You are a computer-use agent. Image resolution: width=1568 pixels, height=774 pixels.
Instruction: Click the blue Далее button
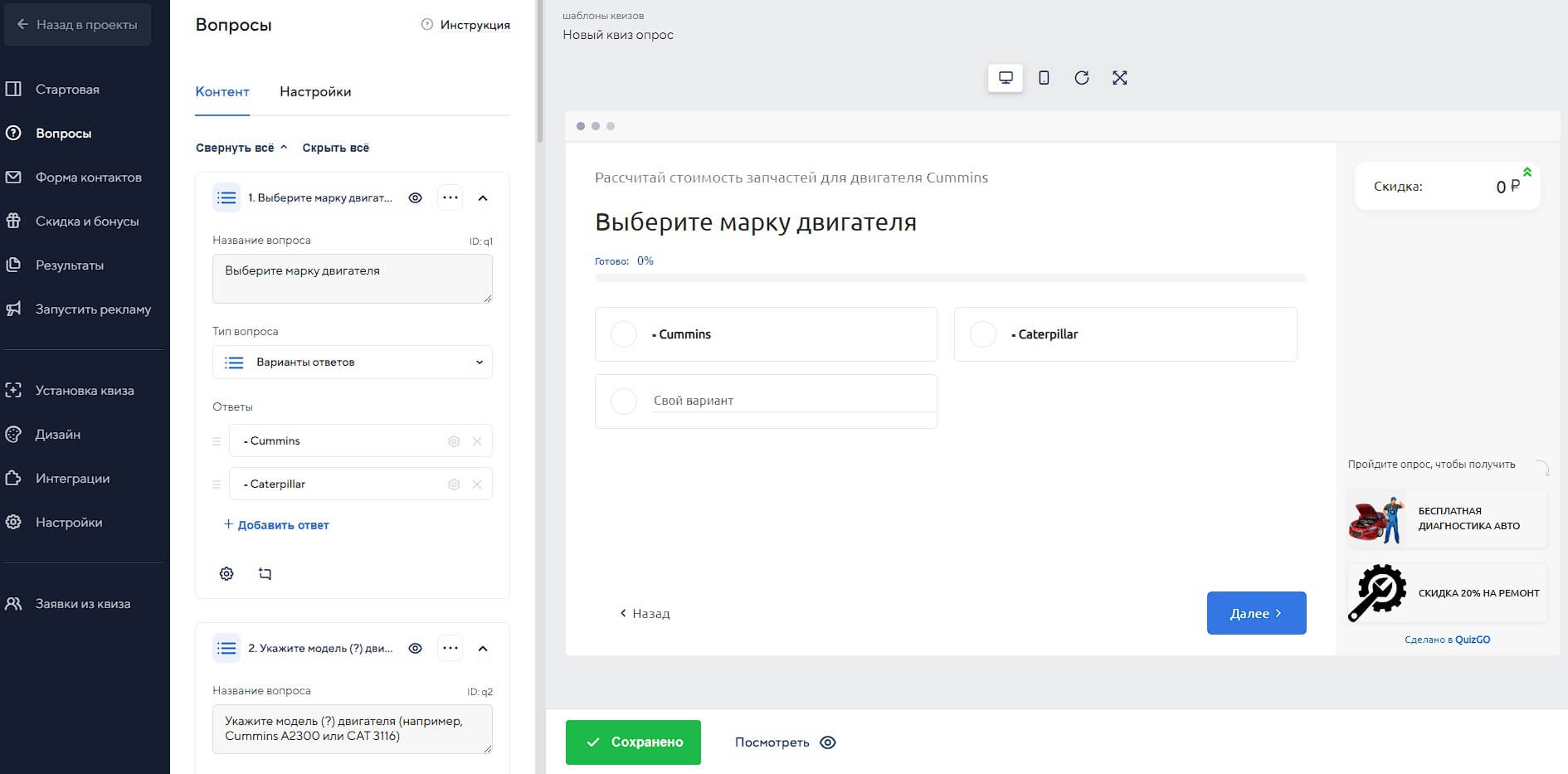[x=1256, y=613]
